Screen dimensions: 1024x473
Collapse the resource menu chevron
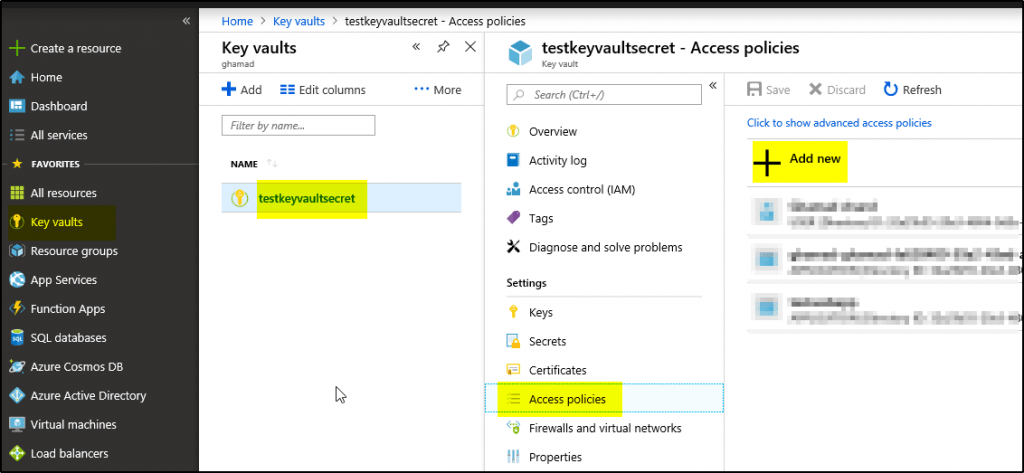point(713,86)
